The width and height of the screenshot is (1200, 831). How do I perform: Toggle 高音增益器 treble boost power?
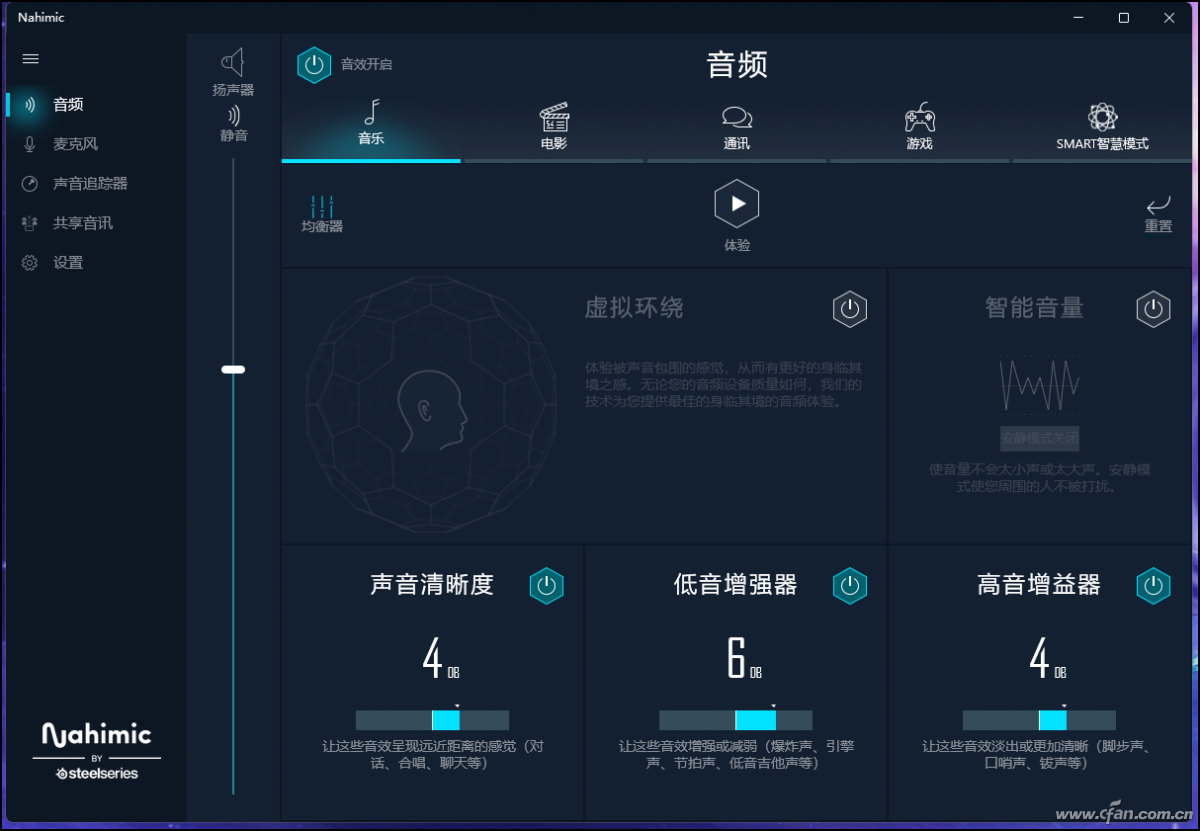1153,586
